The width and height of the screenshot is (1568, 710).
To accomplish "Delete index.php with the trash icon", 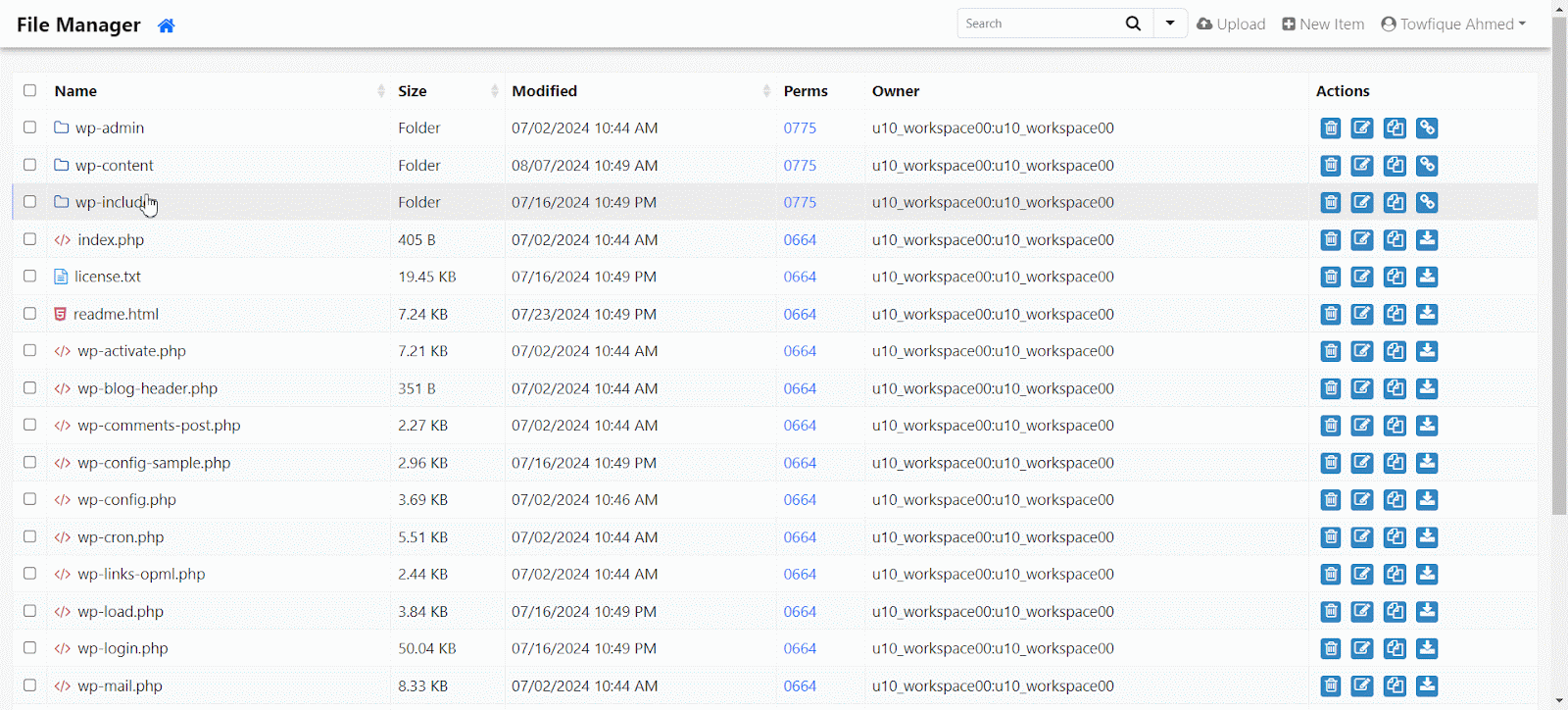I will click(1331, 239).
